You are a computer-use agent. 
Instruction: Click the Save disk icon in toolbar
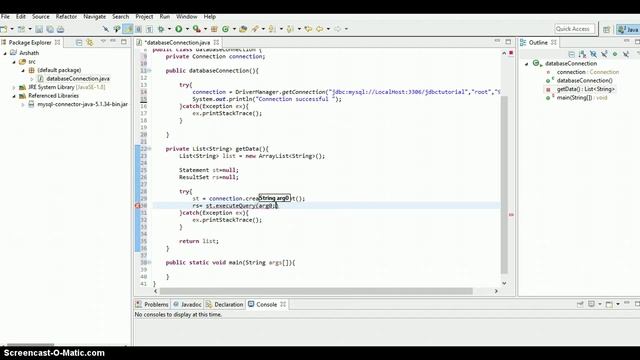(x=39, y=29)
